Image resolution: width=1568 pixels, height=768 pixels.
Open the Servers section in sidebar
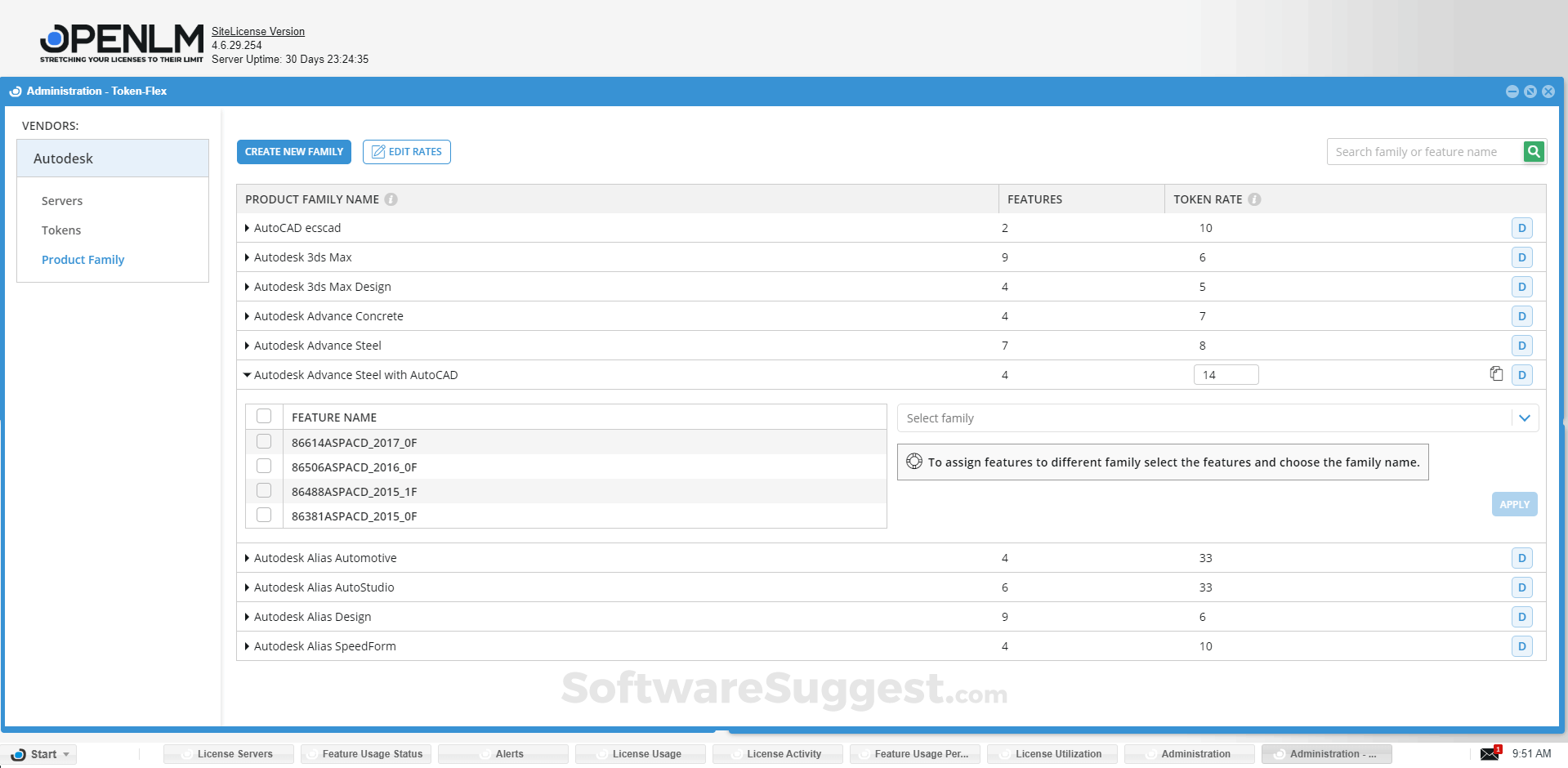[62, 201]
